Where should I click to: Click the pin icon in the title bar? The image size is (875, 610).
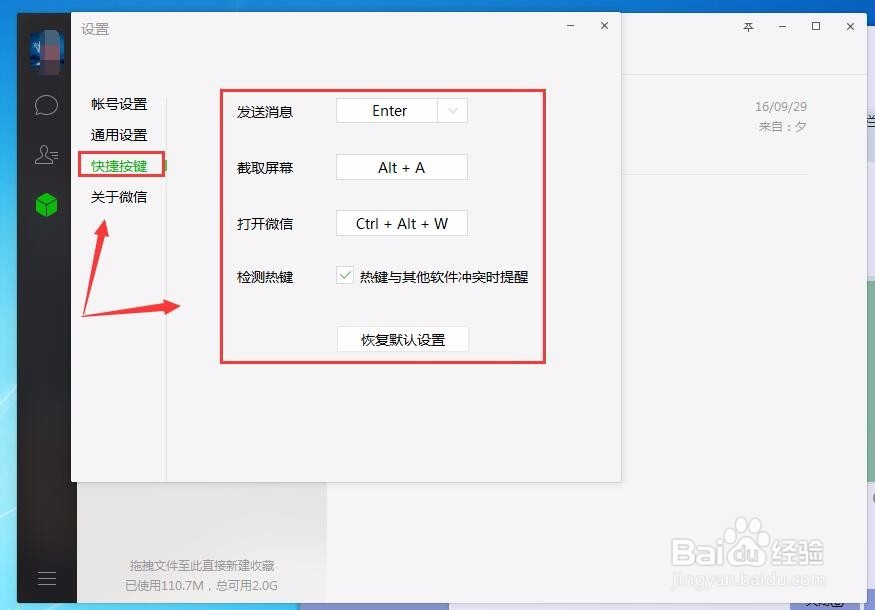pos(747,27)
